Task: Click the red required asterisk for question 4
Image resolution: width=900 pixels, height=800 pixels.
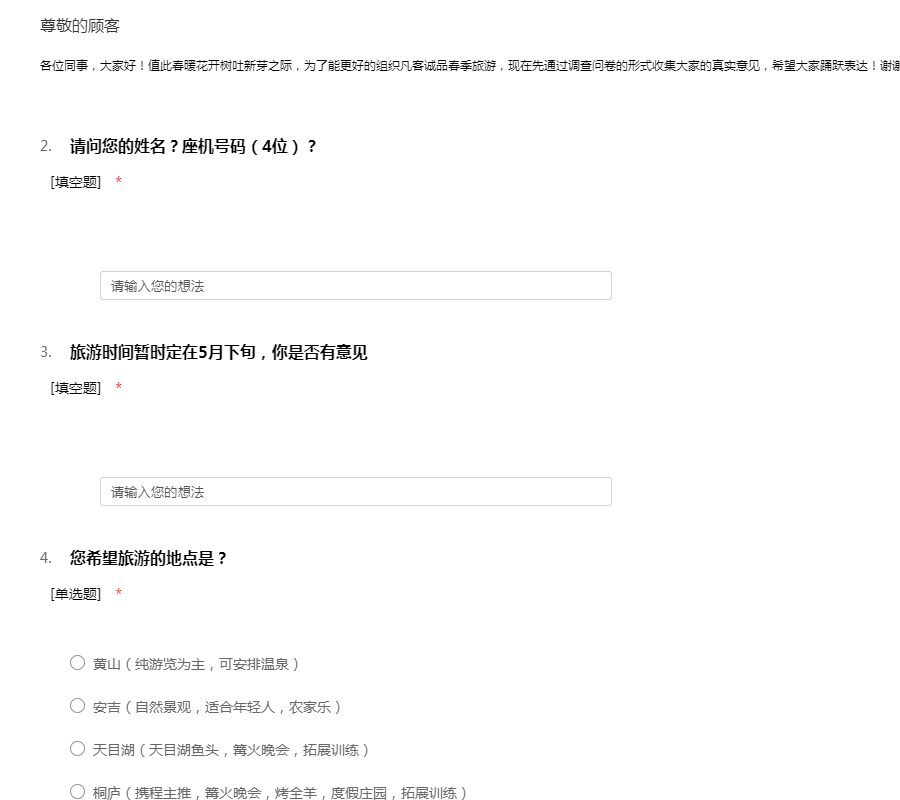Action: pyautogui.click(x=119, y=594)
